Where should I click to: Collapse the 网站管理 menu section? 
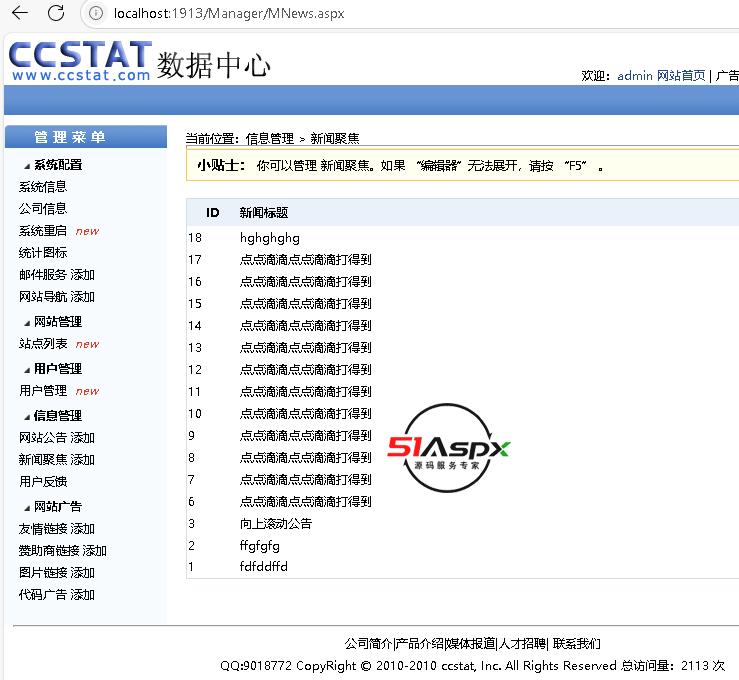point(27,322)
